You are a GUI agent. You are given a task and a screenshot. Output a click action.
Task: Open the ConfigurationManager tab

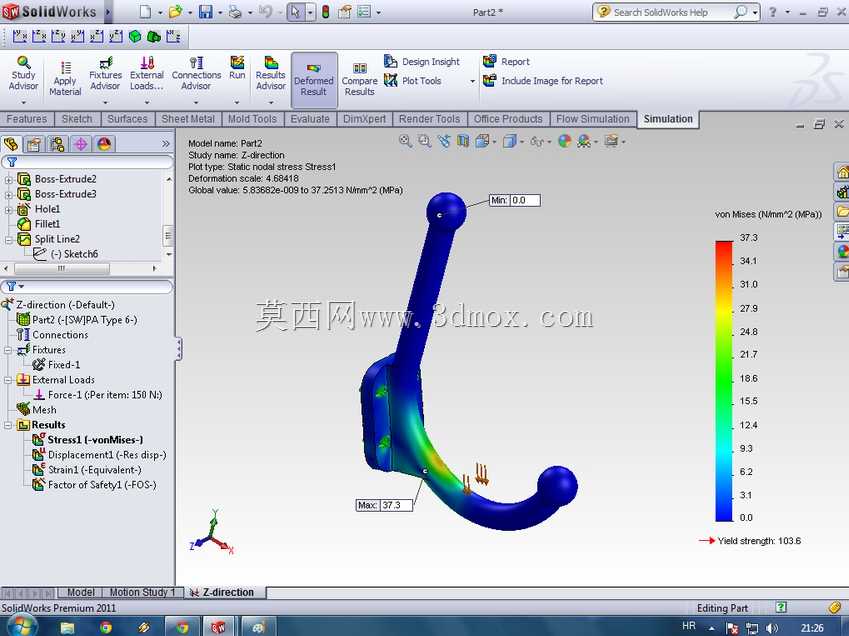[x=57, y=144]
